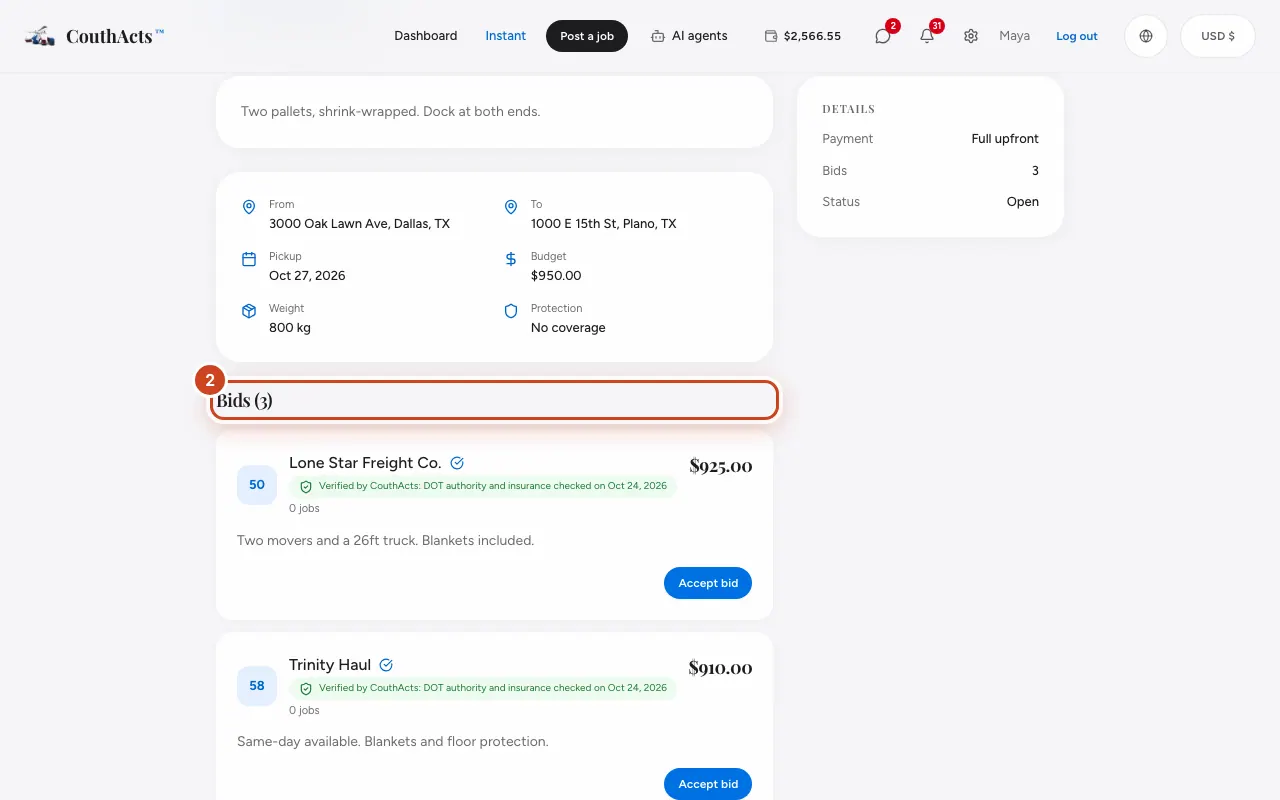Click the To location pin icon
This screenshot has height=800, width=1280.
pos(511,207)
